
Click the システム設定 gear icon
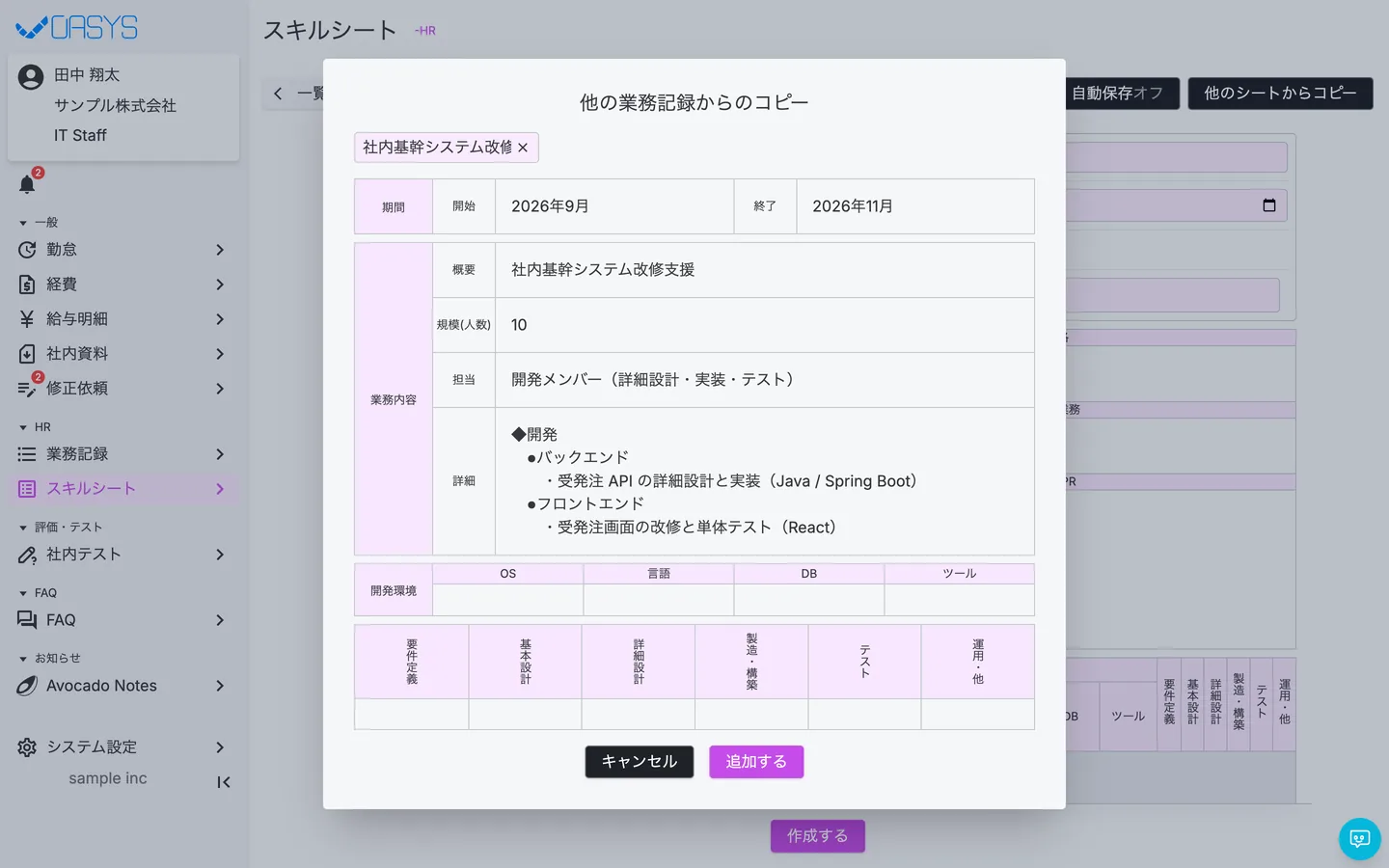[27, 747]
